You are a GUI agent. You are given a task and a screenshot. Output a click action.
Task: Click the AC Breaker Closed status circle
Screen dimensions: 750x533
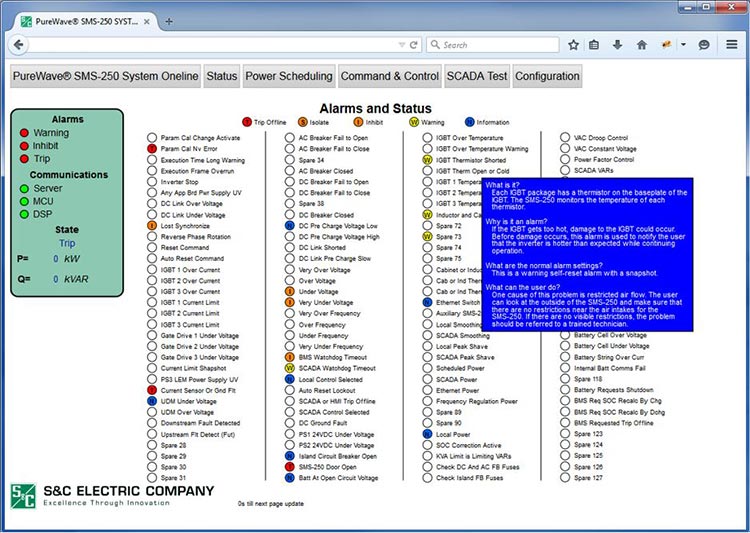[289, 171]
